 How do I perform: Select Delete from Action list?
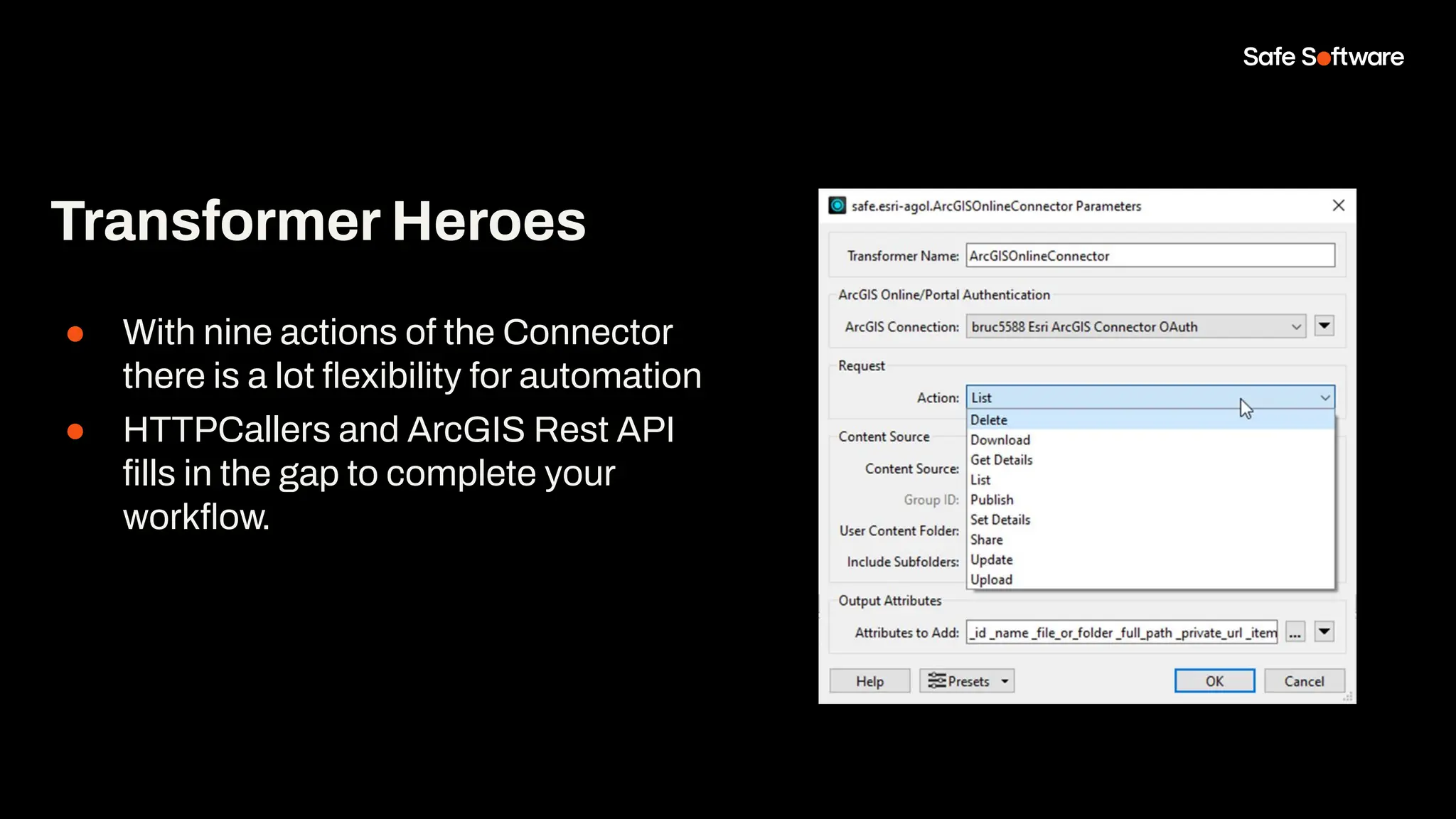pos(1150,420)
